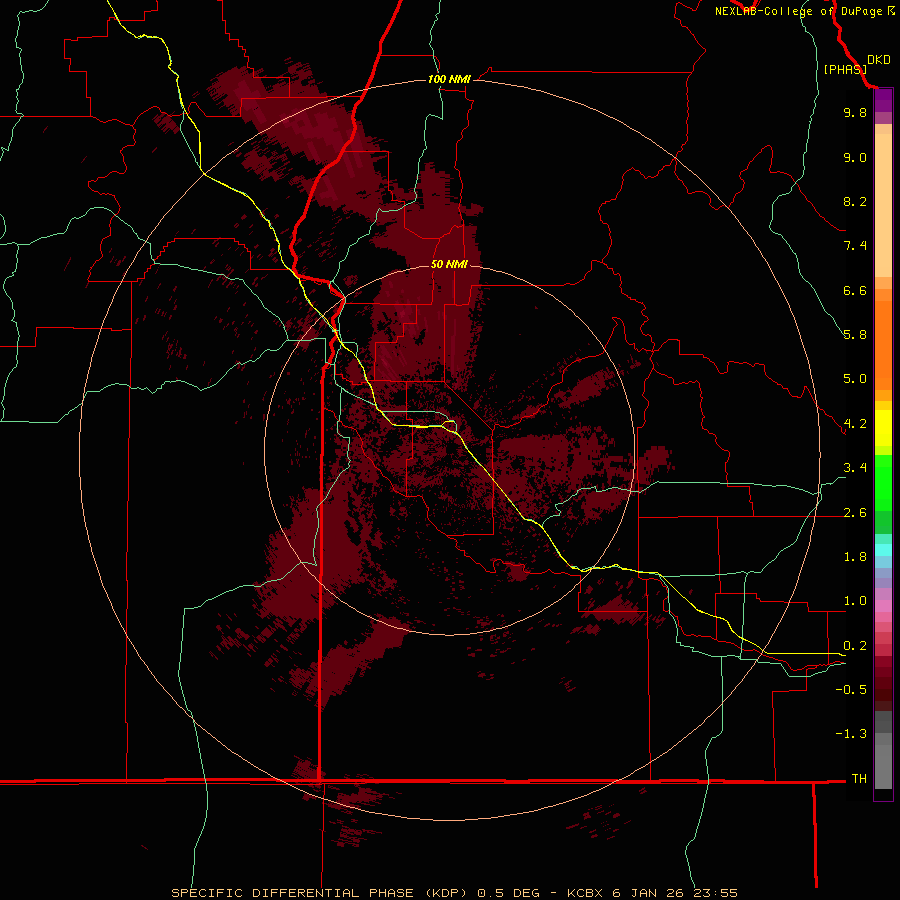Select the 9.8 value on the scale
Screen dimensions: 900x900
pyautogui.click(x=855, y=113)
